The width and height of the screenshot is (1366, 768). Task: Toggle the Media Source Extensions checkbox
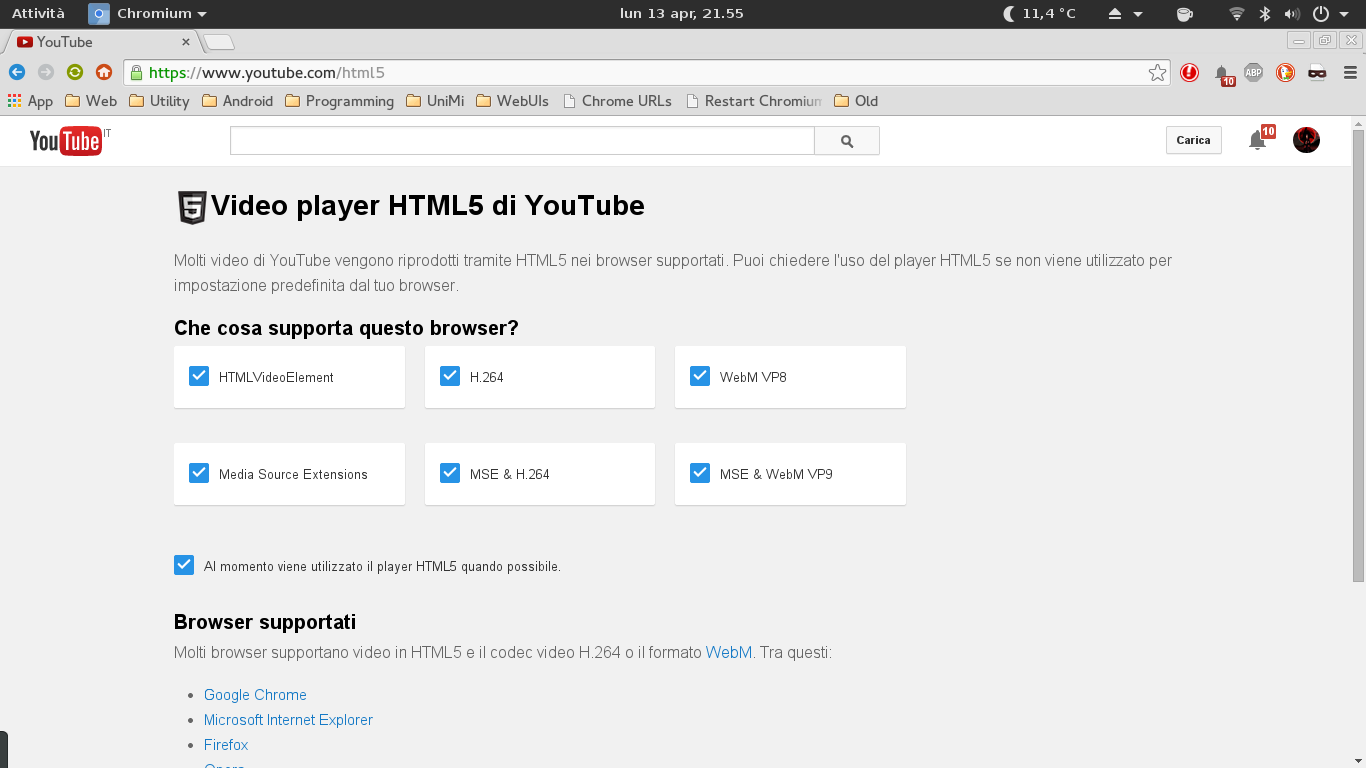coord(199,473)
